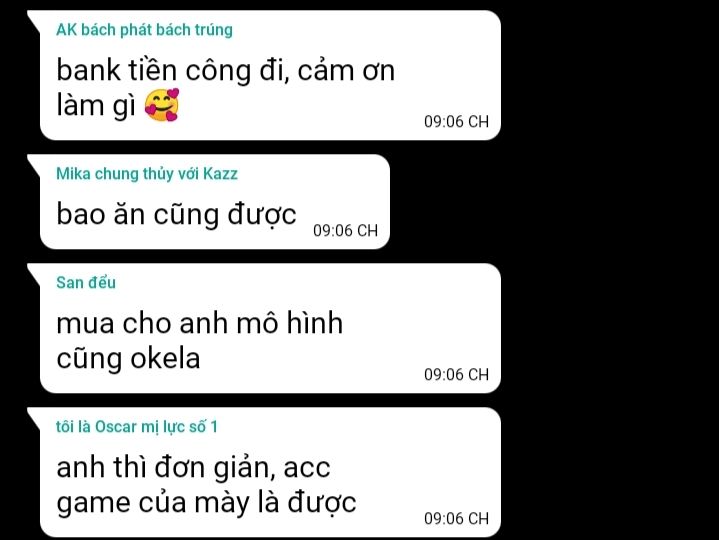Click timestamp on AK's message
Screen dimensions: 719x540
click(456, 121)
